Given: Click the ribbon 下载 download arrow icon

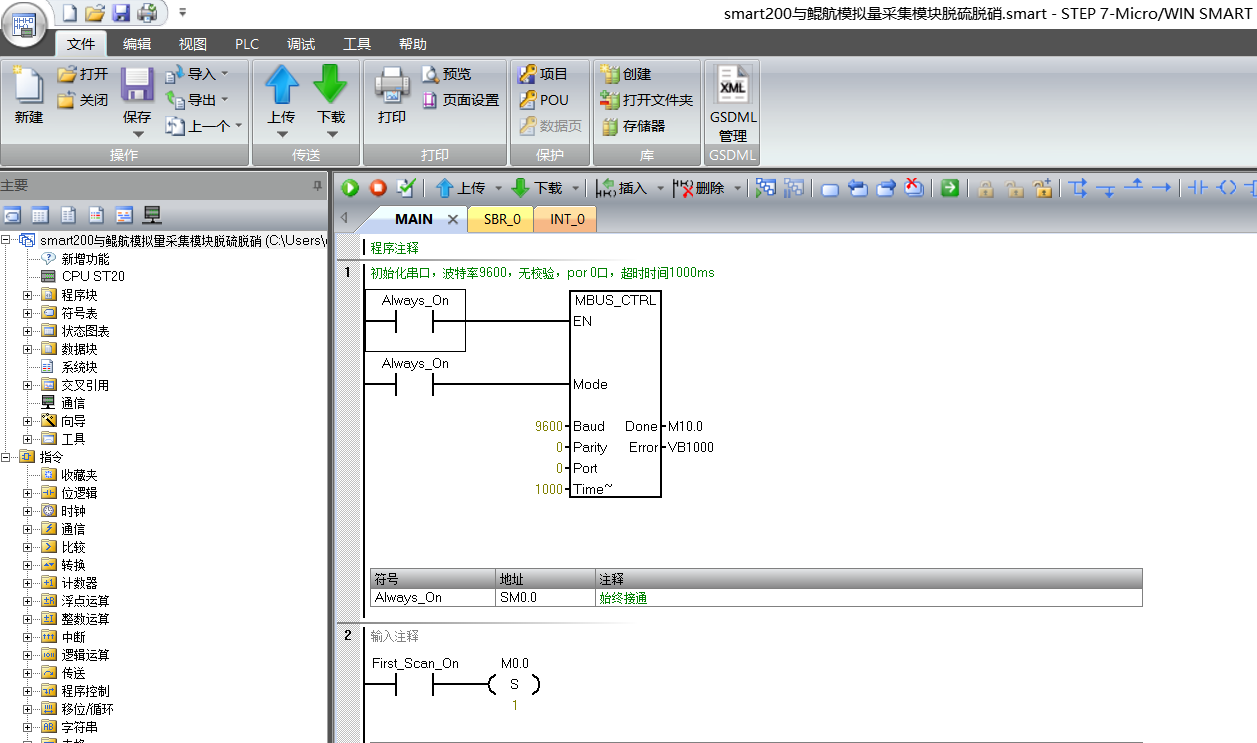Looking at the screenshot, I should tap(331, 84).
